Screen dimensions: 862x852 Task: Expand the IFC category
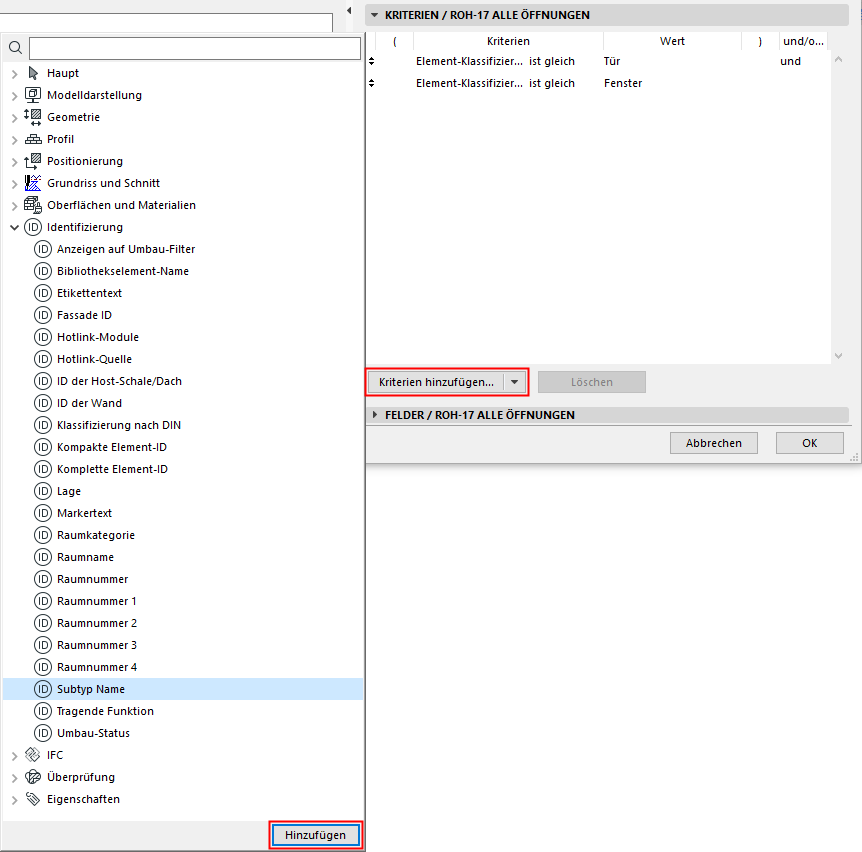15,756
